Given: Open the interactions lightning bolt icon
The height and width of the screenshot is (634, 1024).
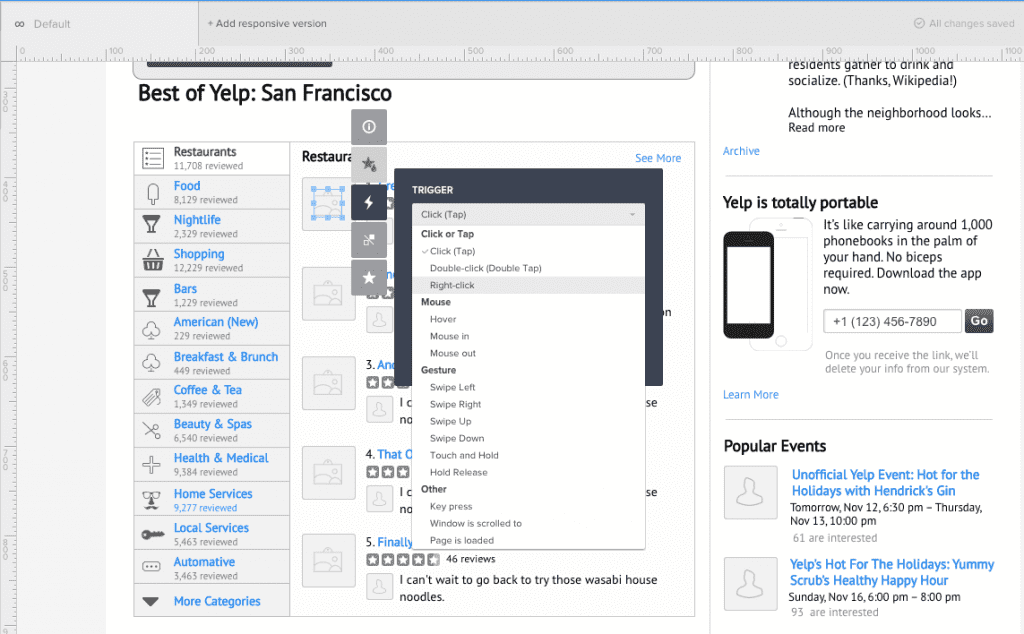Looking at the screenshot, I should pos(369,202).
